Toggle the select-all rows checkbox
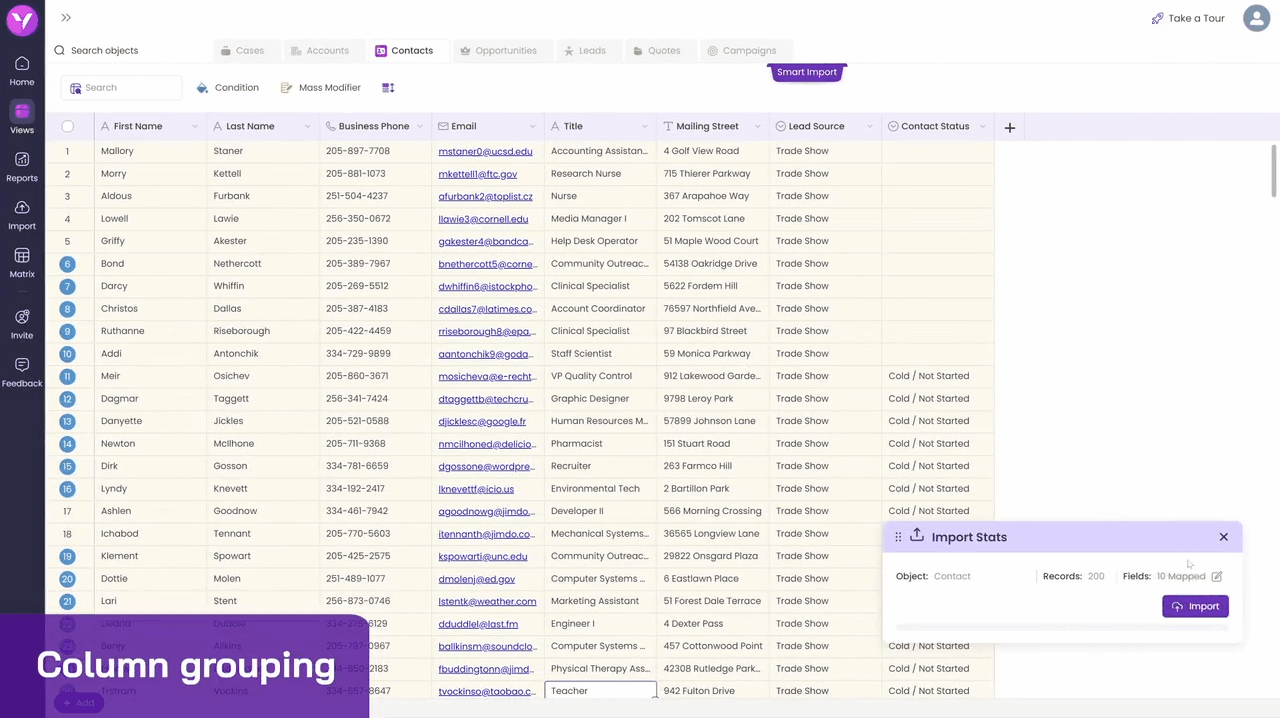This screenshot has width=1280, height=718. coord(68,126)
